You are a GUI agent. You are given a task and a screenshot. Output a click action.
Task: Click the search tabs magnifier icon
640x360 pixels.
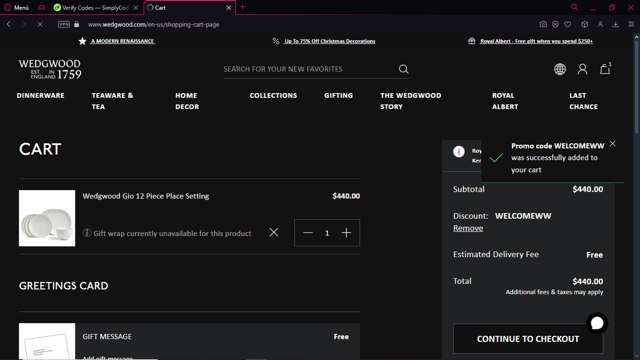pyautogui.click(x=574, y=7)
